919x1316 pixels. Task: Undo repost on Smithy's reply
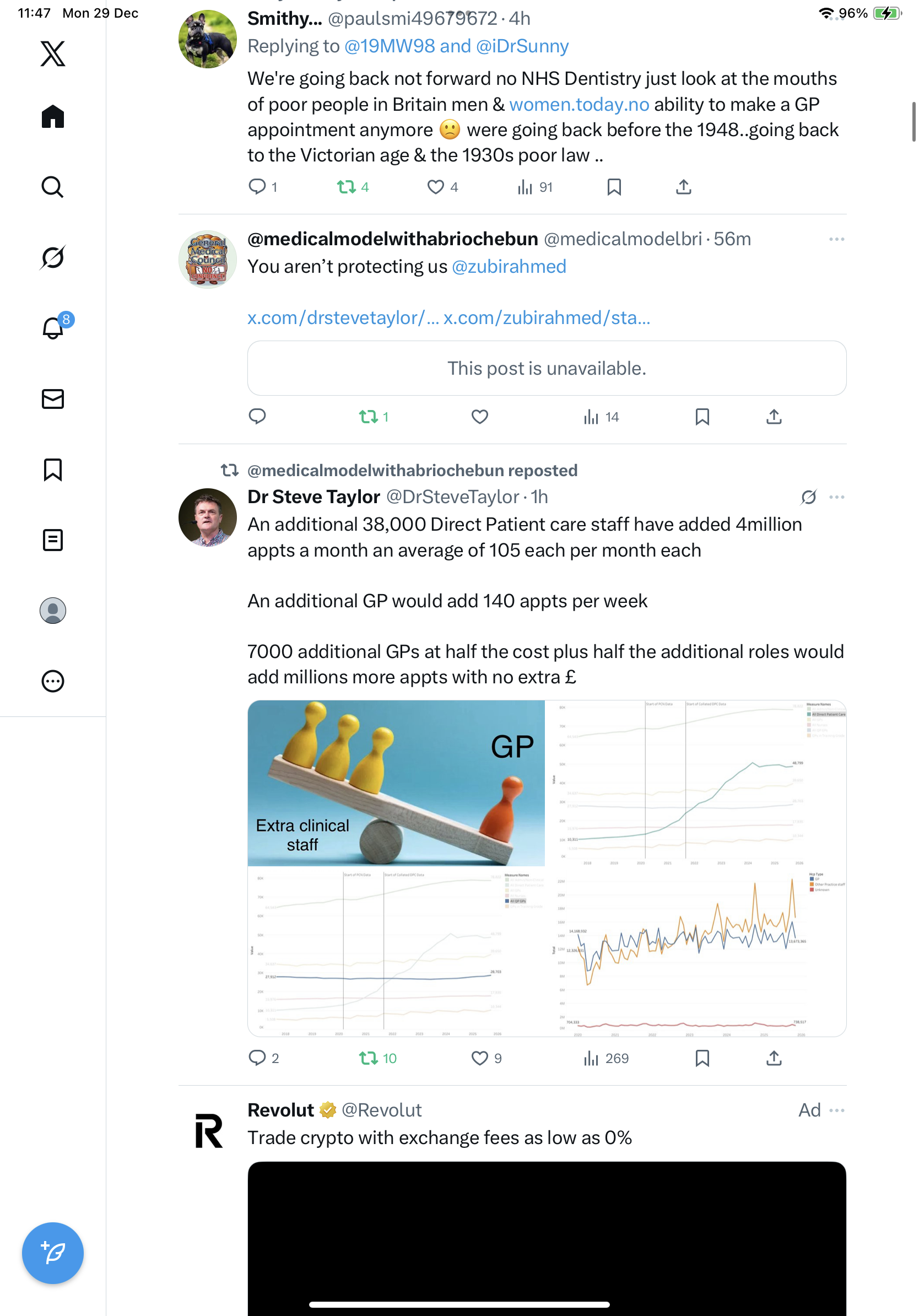(x=347, y=187)
